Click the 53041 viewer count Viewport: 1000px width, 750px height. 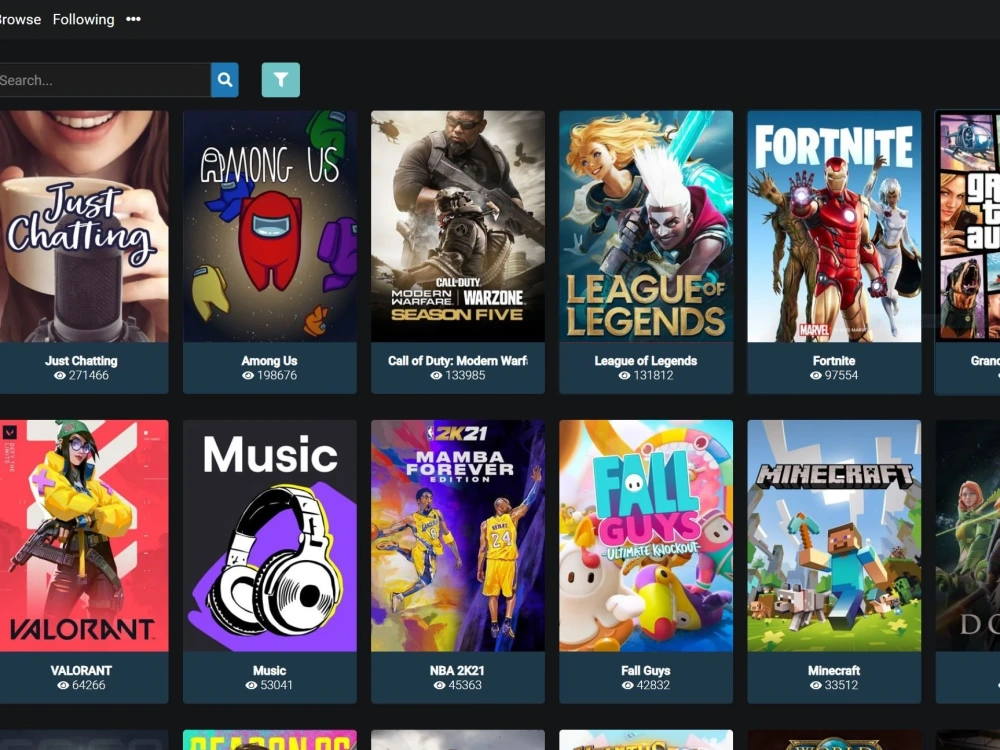277,685
